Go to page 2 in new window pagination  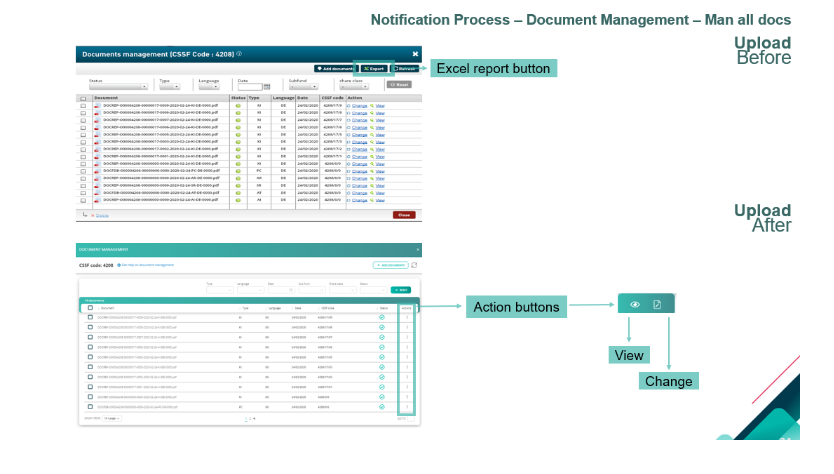pos(250,419)
